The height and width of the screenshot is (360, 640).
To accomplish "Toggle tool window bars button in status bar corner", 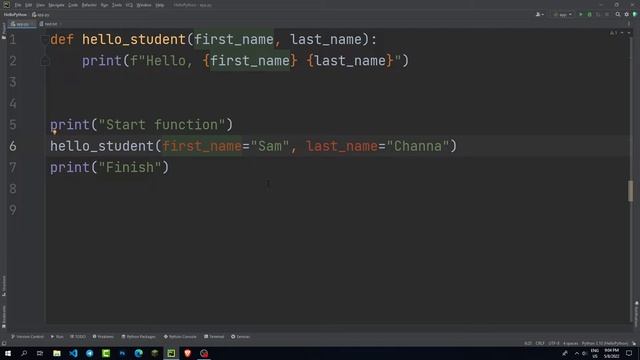I will [4, 344].
